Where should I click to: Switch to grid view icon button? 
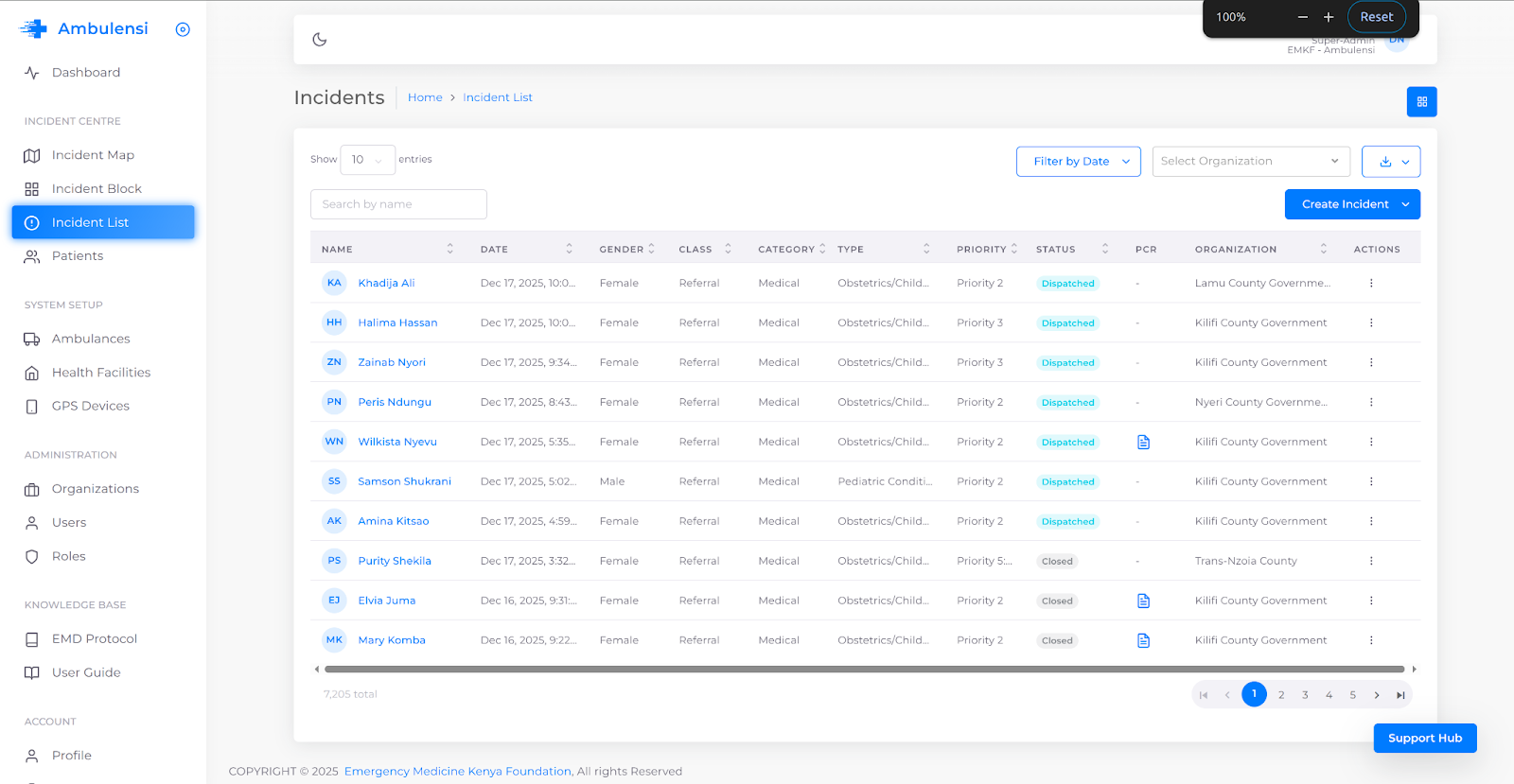pyautogui.click(x=1421, y=102)
